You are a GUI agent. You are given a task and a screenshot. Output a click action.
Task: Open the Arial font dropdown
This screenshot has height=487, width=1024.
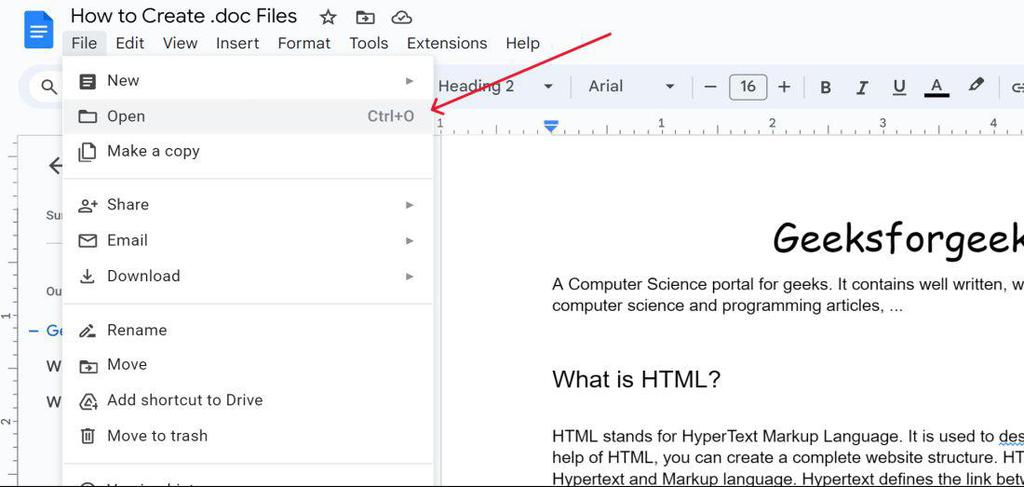[x=631, y=86]
